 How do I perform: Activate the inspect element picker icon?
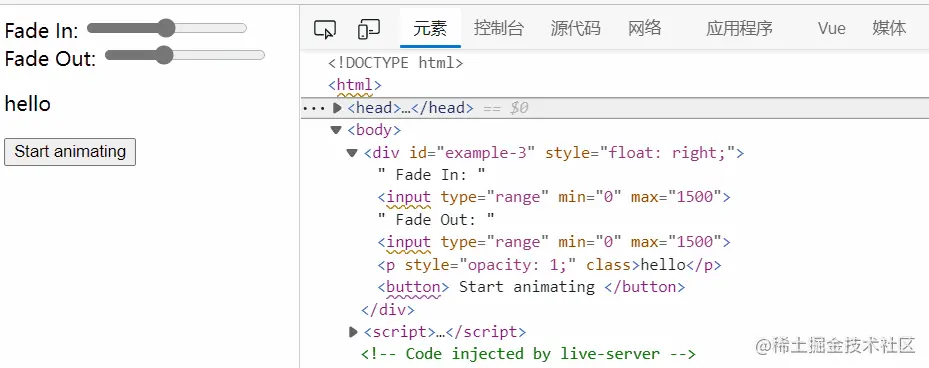pyautogui.click(x=325, y=28)
